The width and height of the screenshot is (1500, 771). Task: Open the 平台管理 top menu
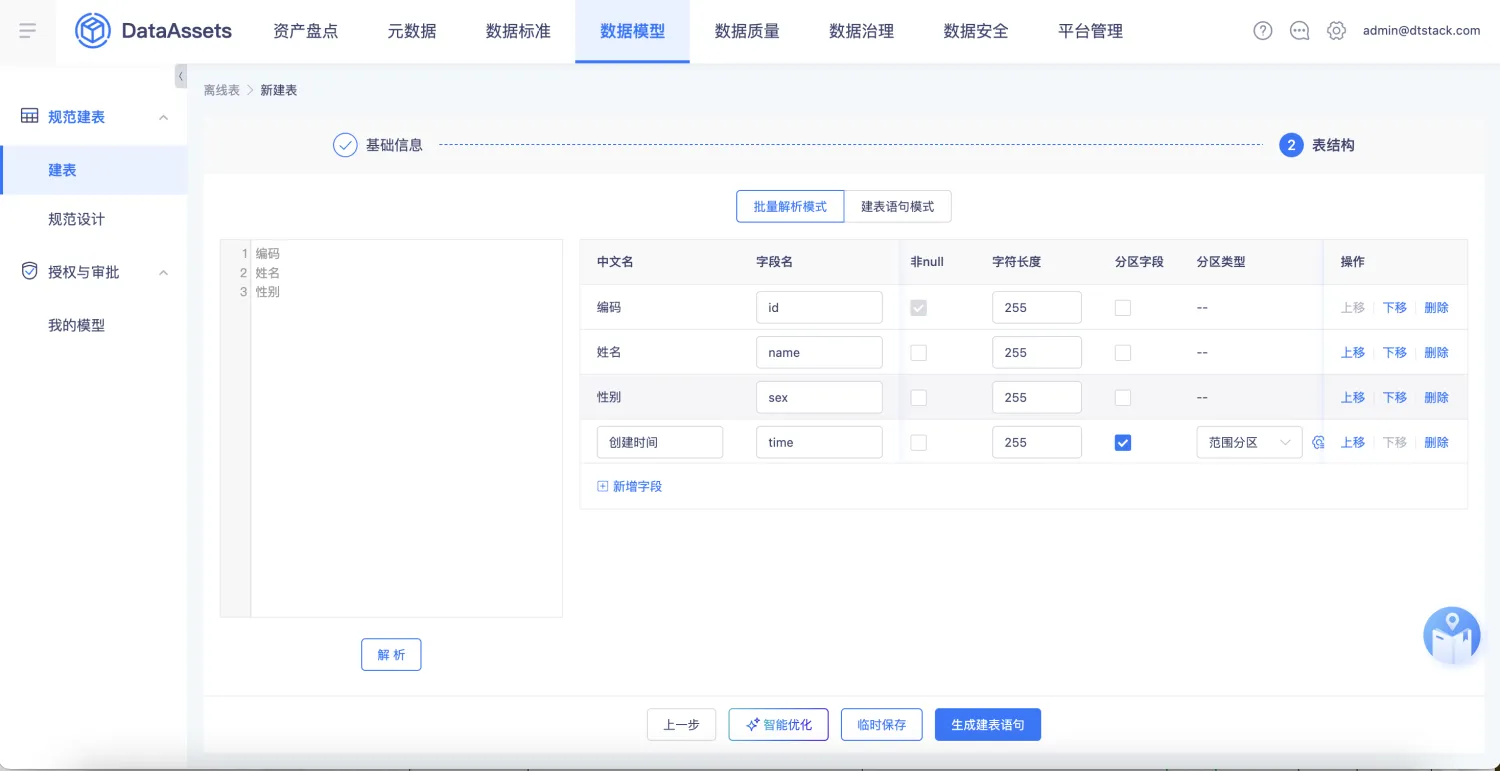tap(1090, 31)
